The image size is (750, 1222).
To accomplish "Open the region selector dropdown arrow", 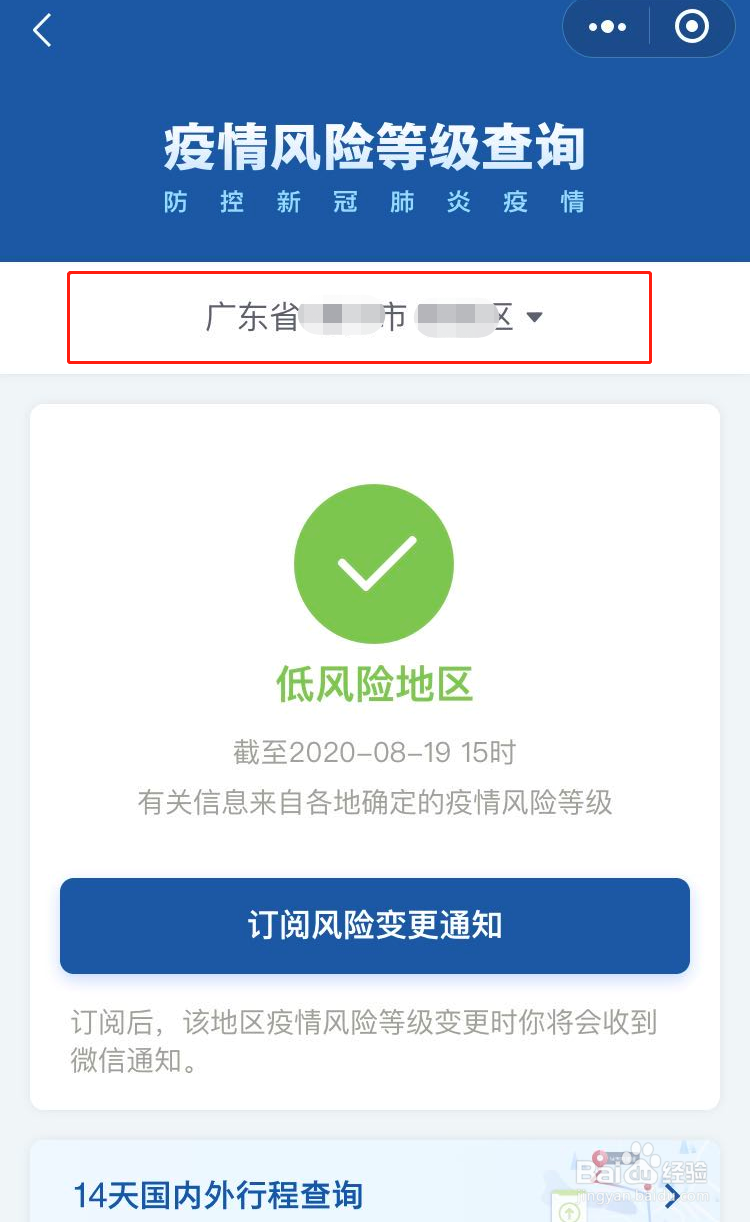I will (x=534, y=317).
